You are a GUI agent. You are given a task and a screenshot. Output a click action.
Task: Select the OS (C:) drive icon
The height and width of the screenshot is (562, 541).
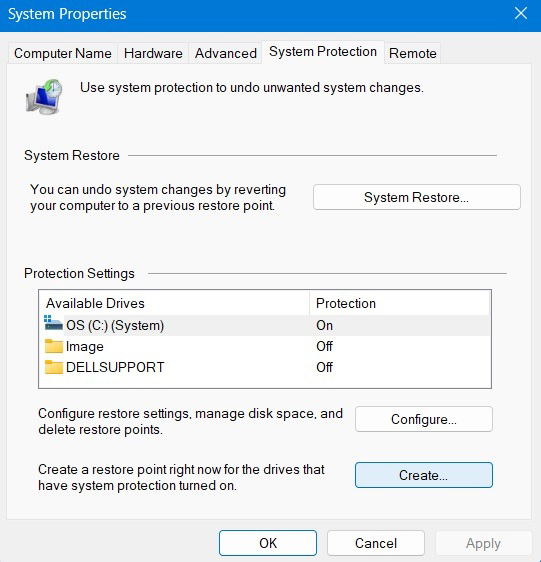click(x=53, y=323)
